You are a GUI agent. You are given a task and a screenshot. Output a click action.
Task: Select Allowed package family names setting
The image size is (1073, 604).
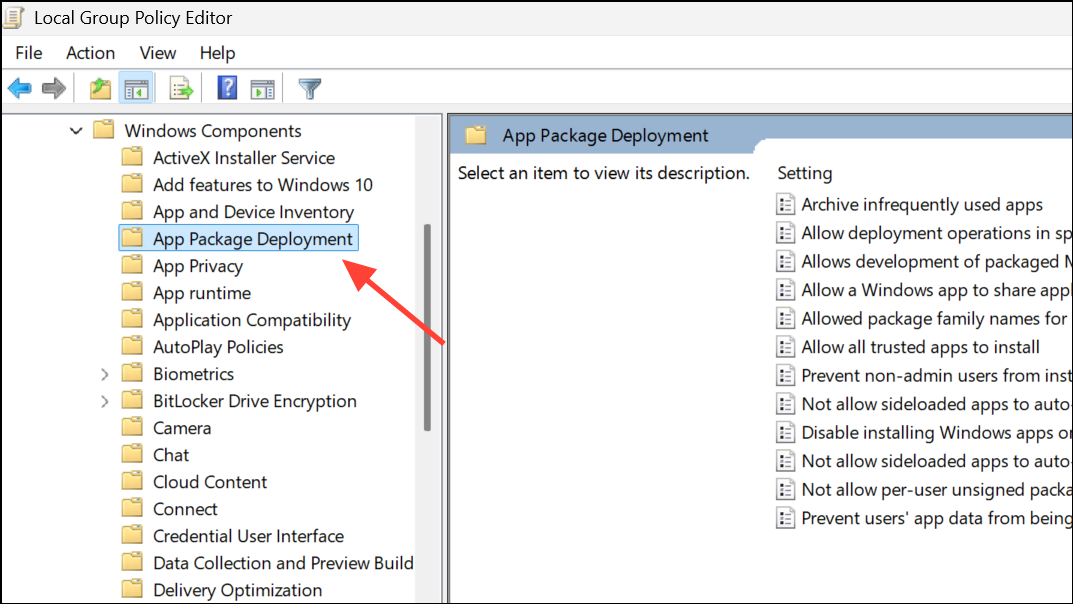(x=934, y=319)
